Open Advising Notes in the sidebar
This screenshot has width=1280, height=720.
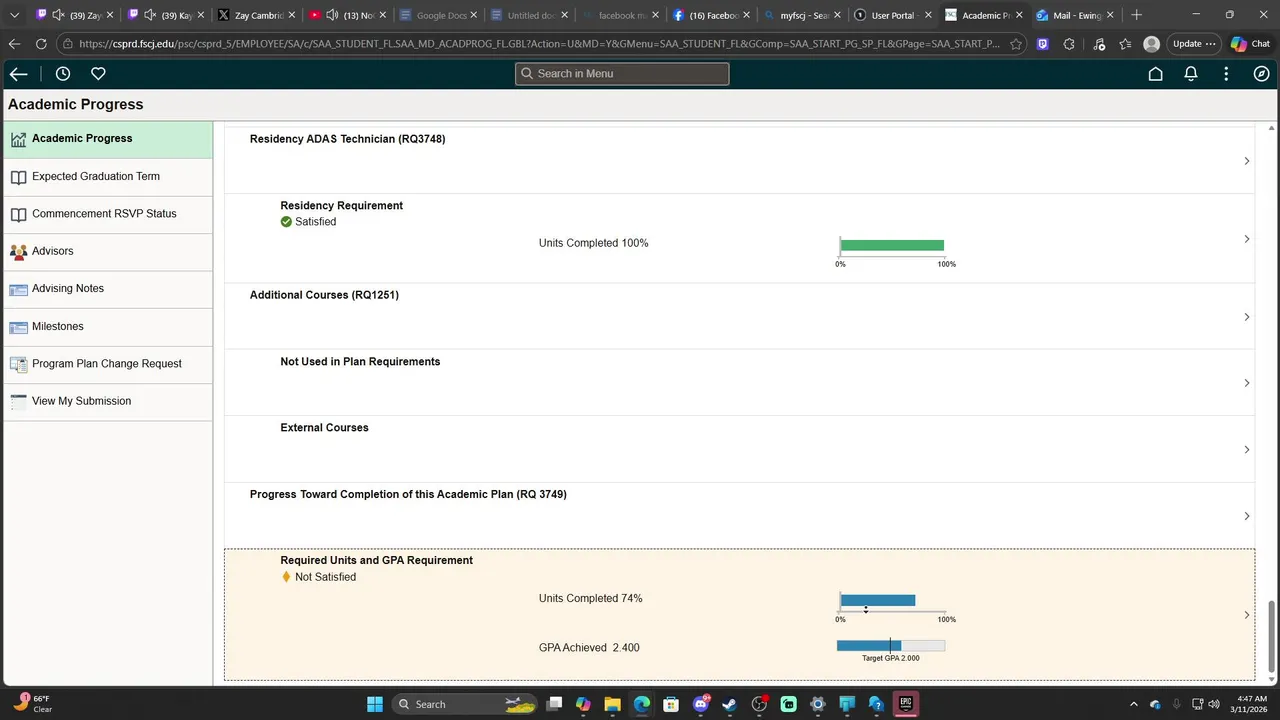108,289
